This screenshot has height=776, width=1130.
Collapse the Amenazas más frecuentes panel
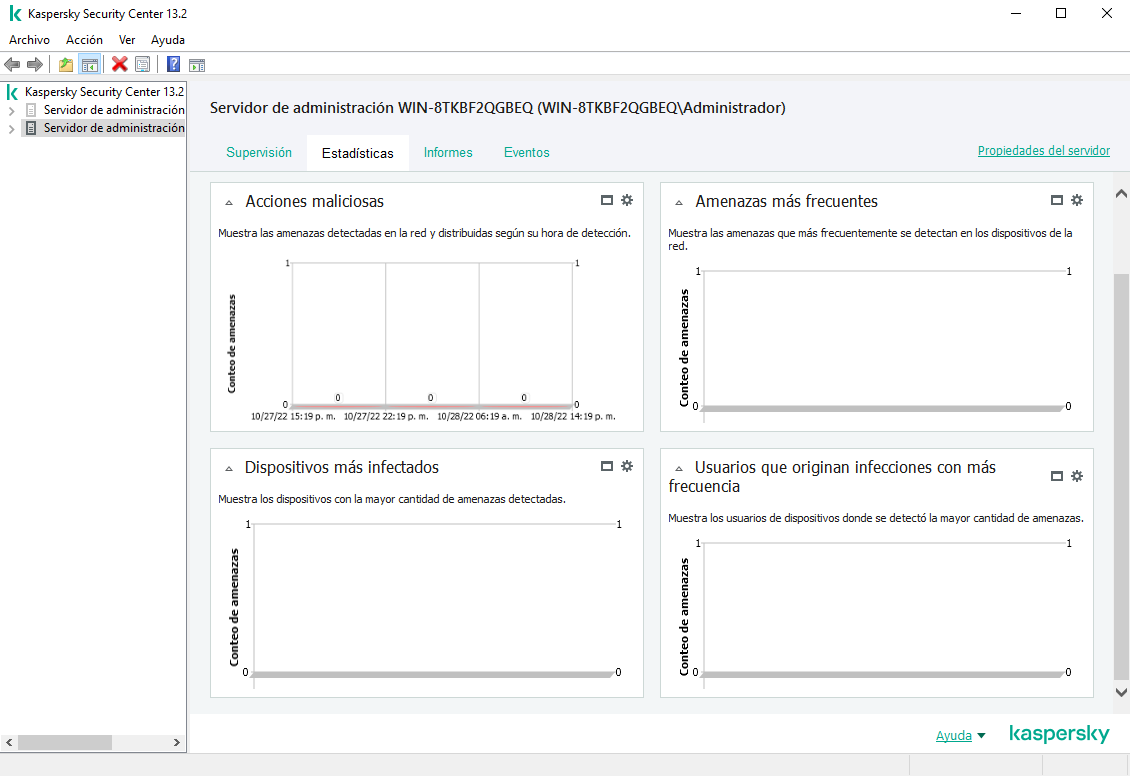(x=679, y=203)
